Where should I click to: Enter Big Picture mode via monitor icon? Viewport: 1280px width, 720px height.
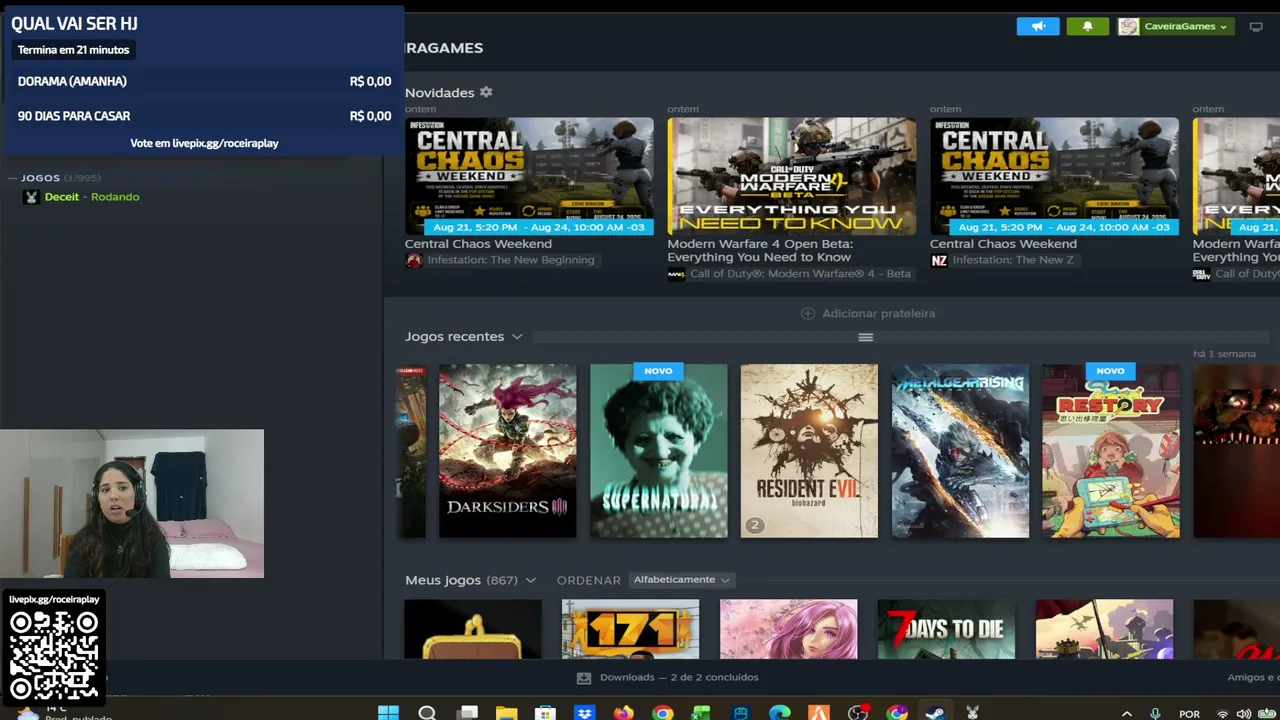[1256, 27]
